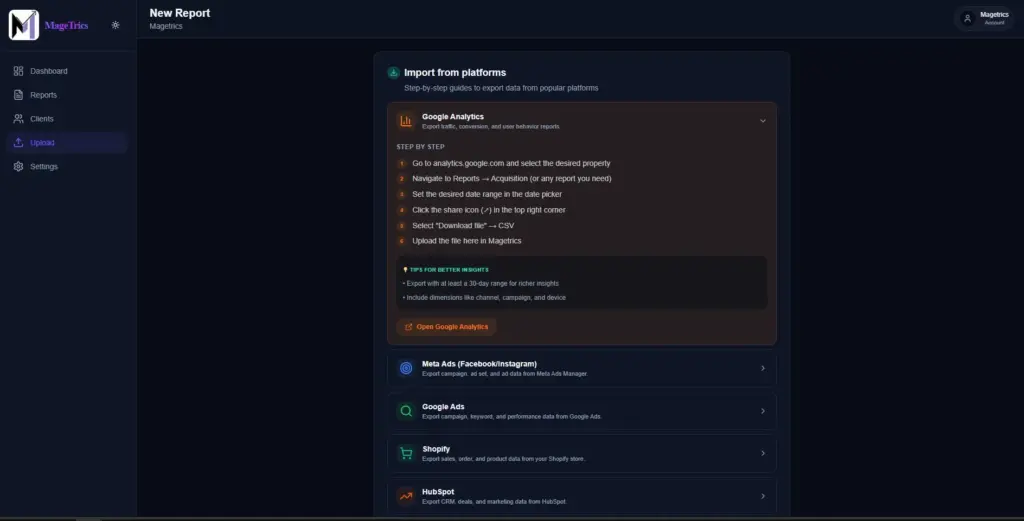Expand the Google Ads guide chevron

762,411
